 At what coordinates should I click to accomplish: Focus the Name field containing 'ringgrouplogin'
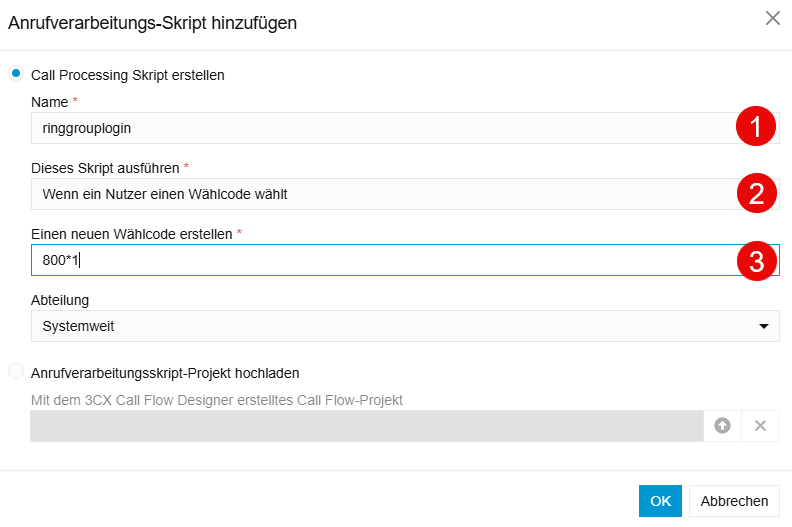380,128
